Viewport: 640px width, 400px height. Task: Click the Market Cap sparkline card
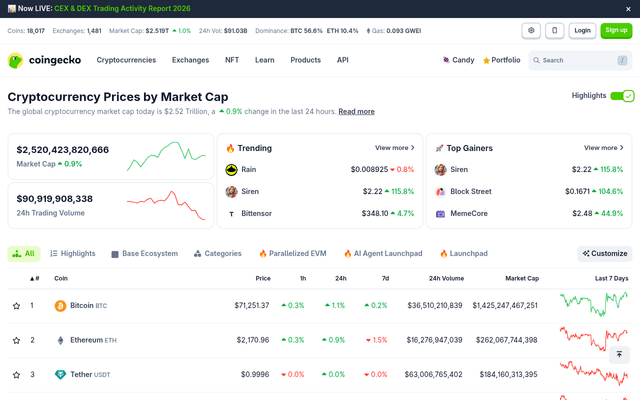point(166,157)
